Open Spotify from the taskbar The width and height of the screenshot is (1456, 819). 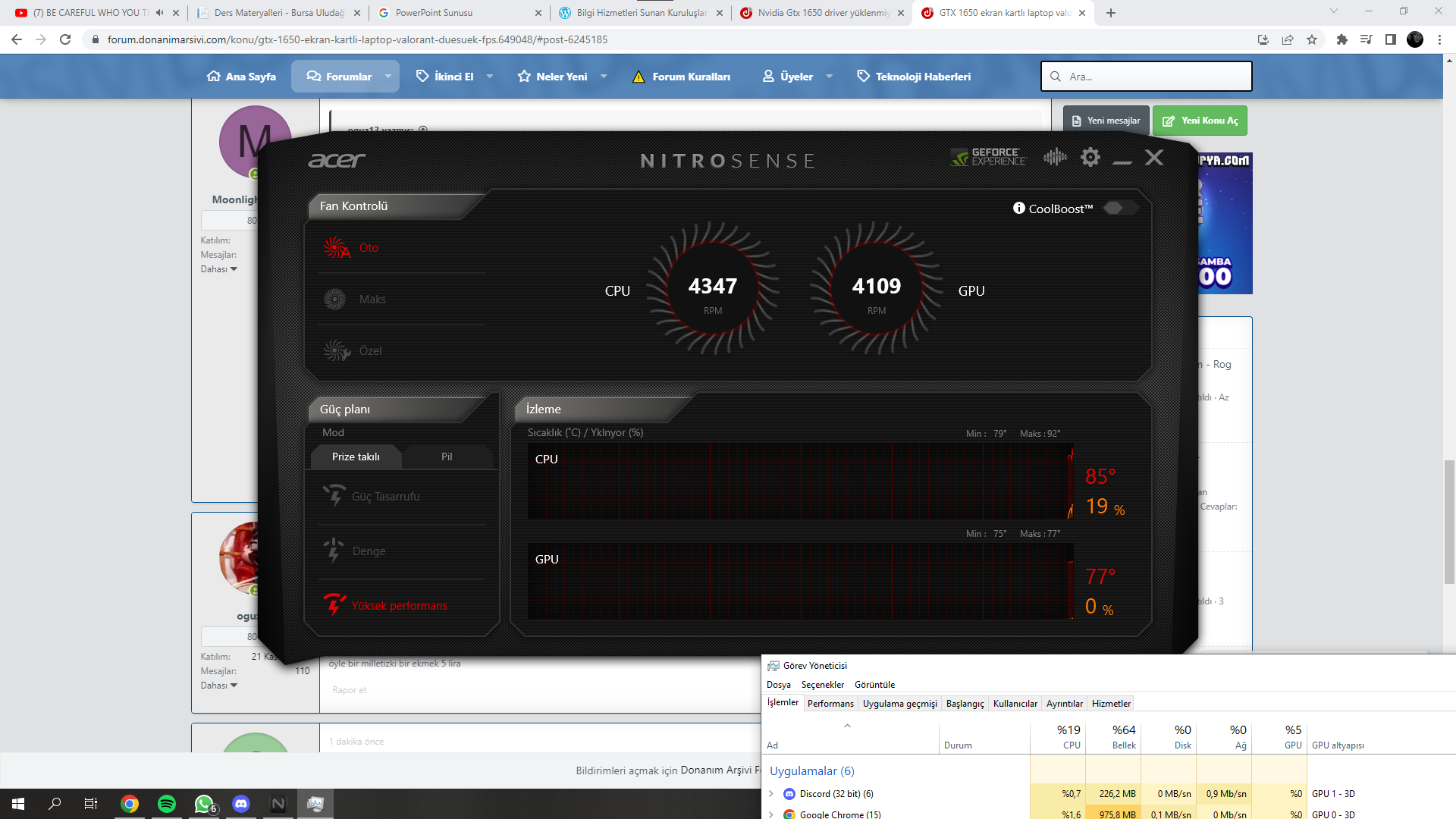[167, 804]
